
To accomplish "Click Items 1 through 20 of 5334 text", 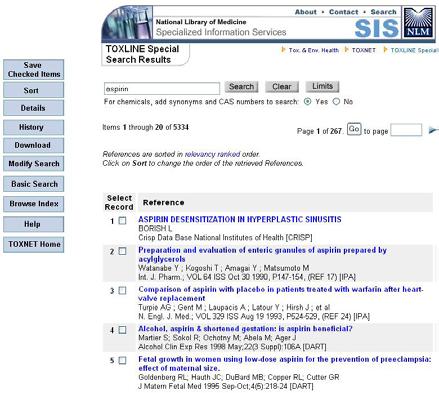I will pos(146,127).
